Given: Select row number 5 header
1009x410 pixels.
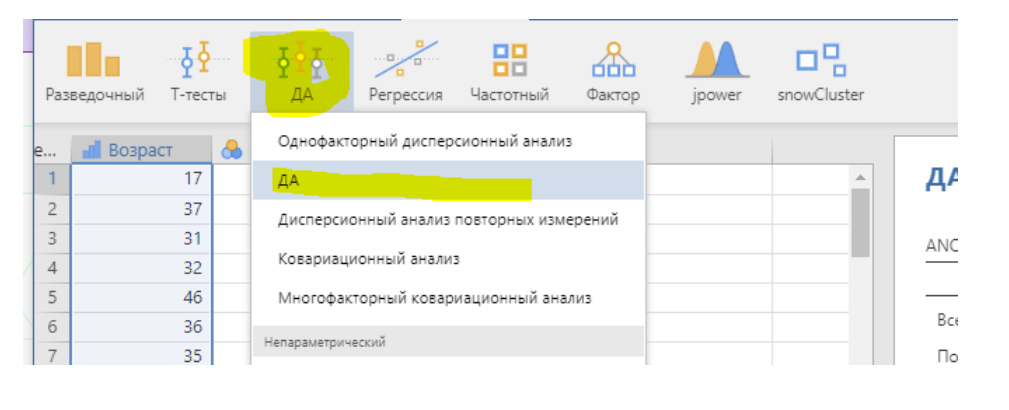Looking at the screenshot, I should (x=52, y=297).
